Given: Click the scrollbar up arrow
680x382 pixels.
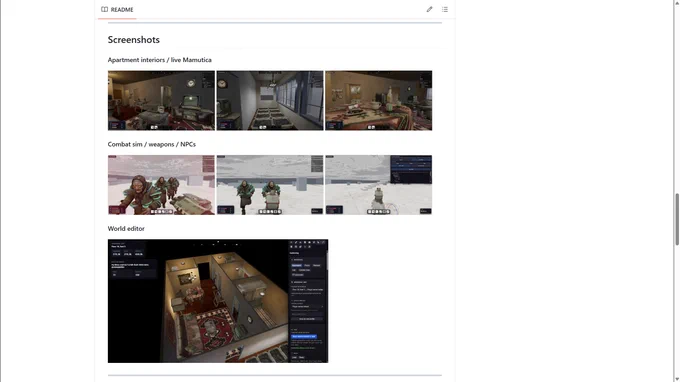Looking at the screenshot, I should (x=677, y=3).
